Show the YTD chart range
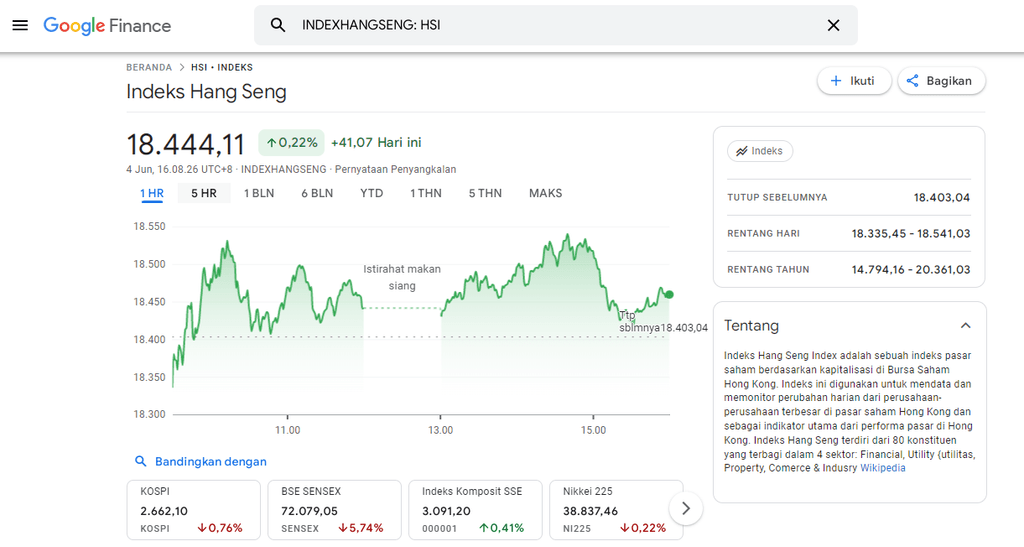Image resolution: width=1024 pixels, height=547 pixels. point(371,193)
